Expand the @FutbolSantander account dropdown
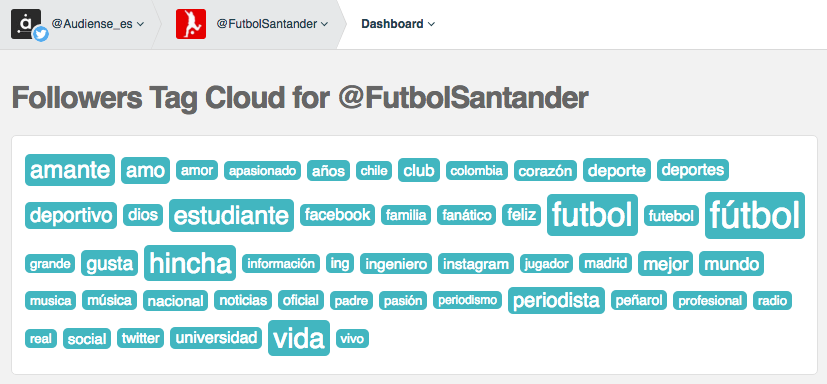Image resolution: width=827 pixels, height=384 pixels. pos(272,24)
